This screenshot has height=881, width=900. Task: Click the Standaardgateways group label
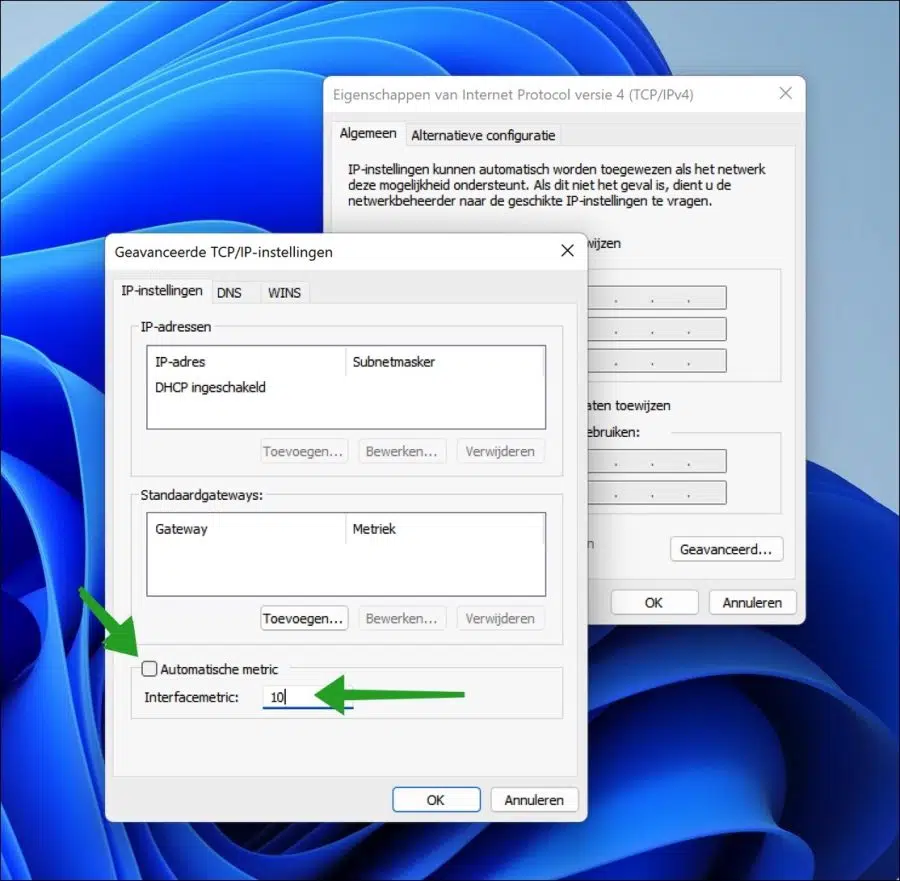201,495
